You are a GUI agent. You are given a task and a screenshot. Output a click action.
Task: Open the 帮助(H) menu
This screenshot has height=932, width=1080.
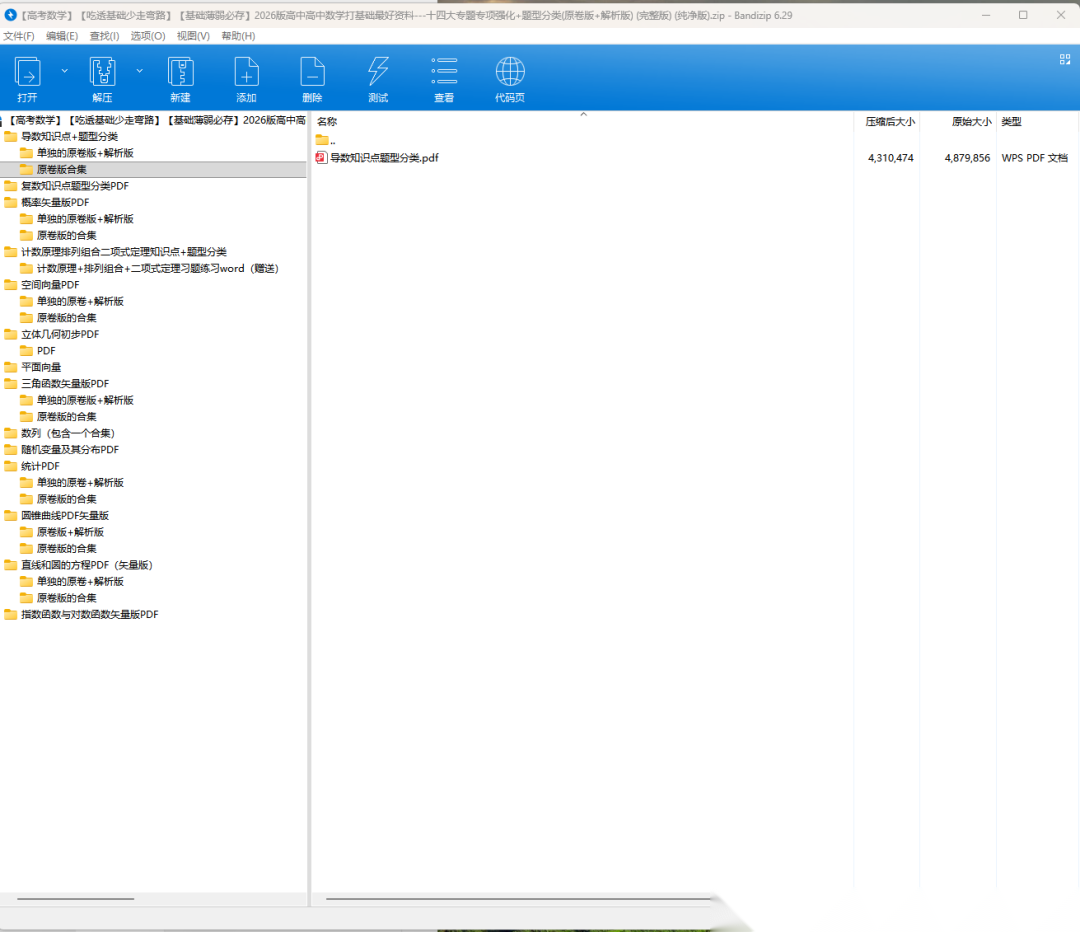tap(238, 36)
